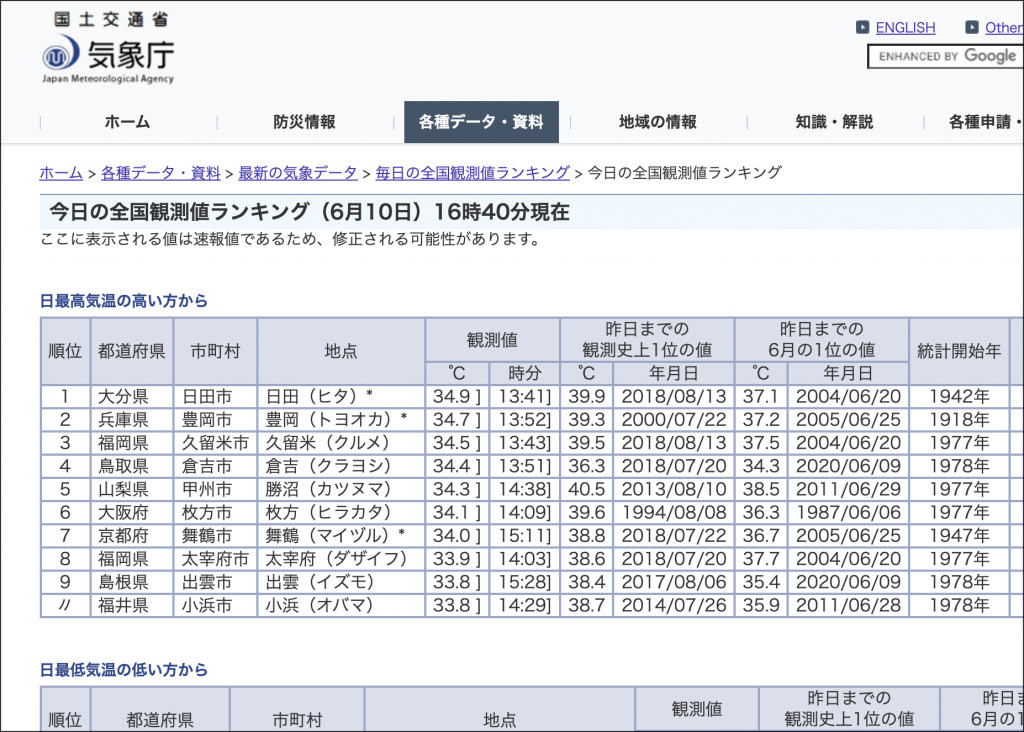1024x732 pixels.
Task: Open the ホーム navigation tab
Action: click(x=127, y=122)
